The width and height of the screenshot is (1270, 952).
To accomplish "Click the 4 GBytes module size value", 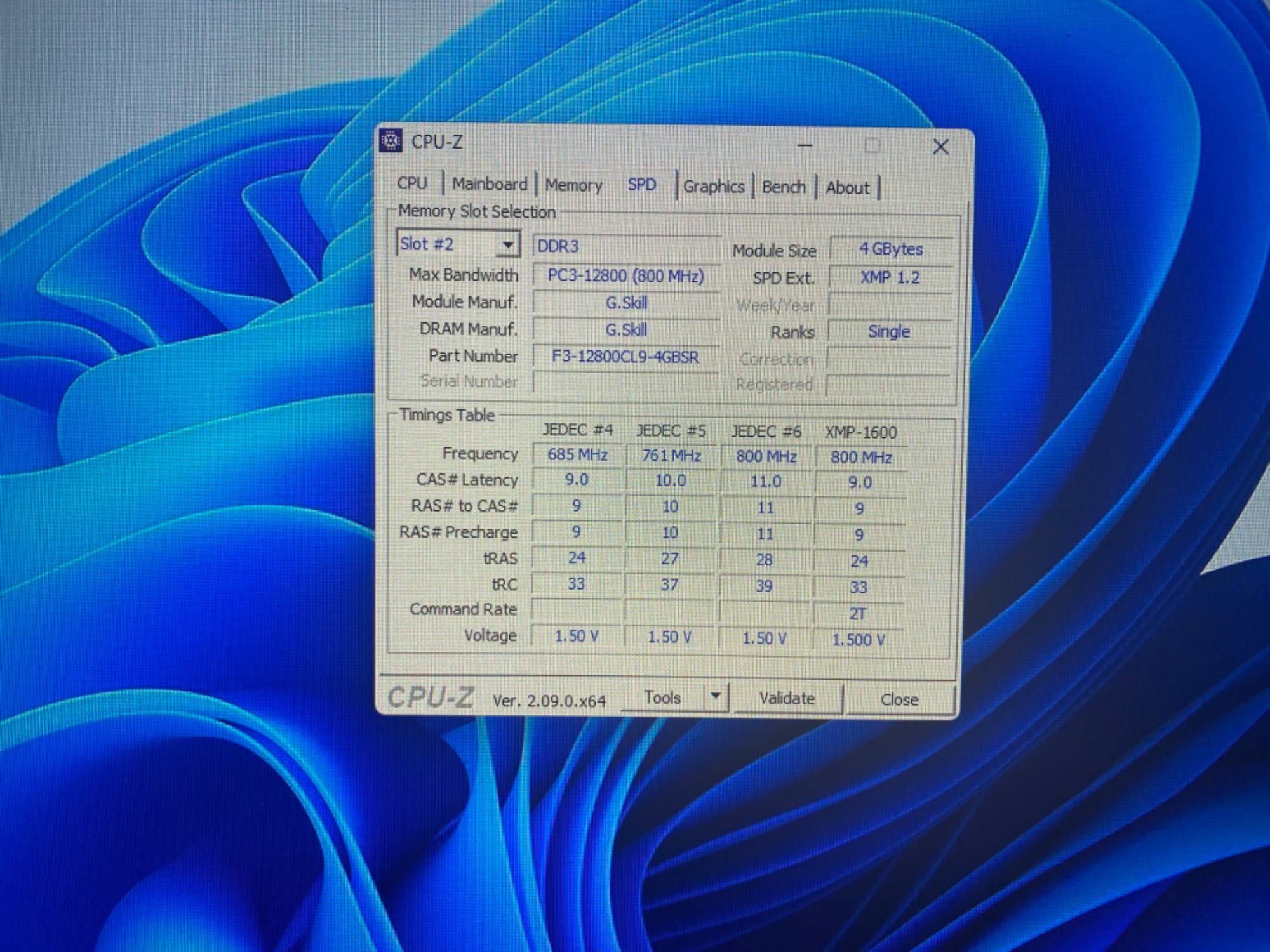I will pos(891,249).
